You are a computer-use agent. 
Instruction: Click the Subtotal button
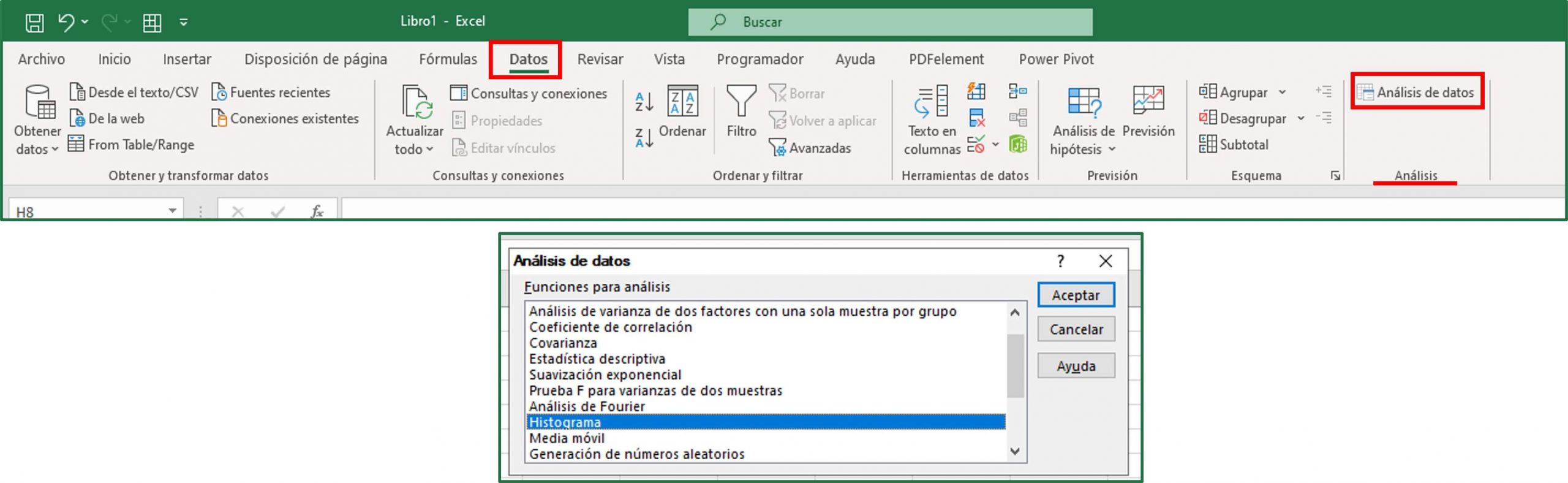click(1234, 145)
